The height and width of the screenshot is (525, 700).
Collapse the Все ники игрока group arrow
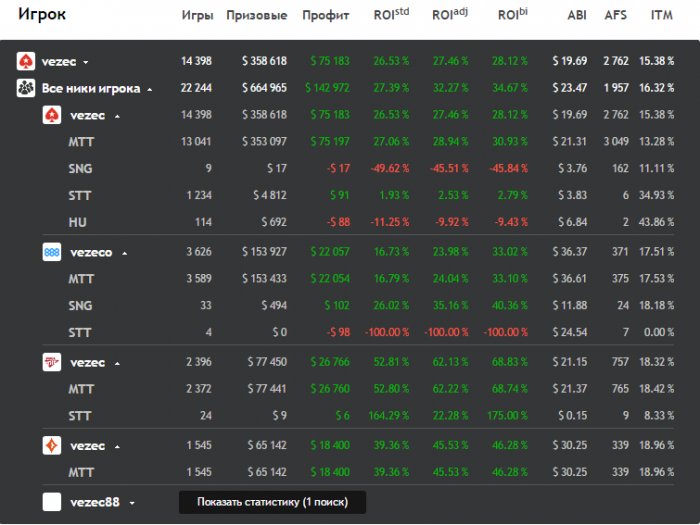click(150, 89)
